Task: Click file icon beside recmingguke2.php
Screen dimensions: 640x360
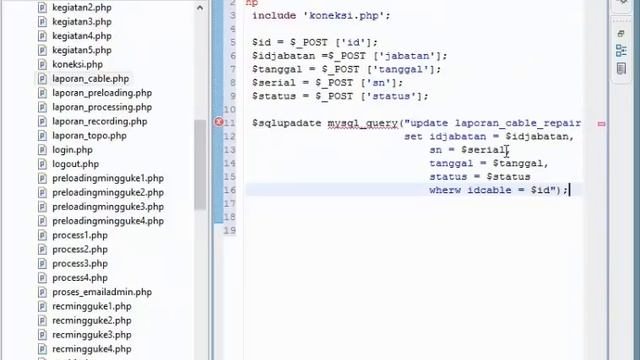Action: tap(42, 321)
